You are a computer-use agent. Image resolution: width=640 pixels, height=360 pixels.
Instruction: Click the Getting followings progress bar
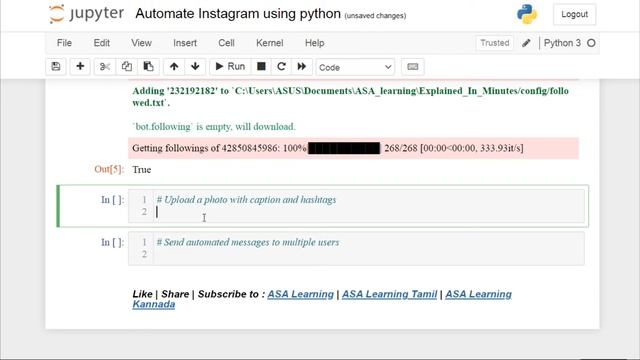344,148
